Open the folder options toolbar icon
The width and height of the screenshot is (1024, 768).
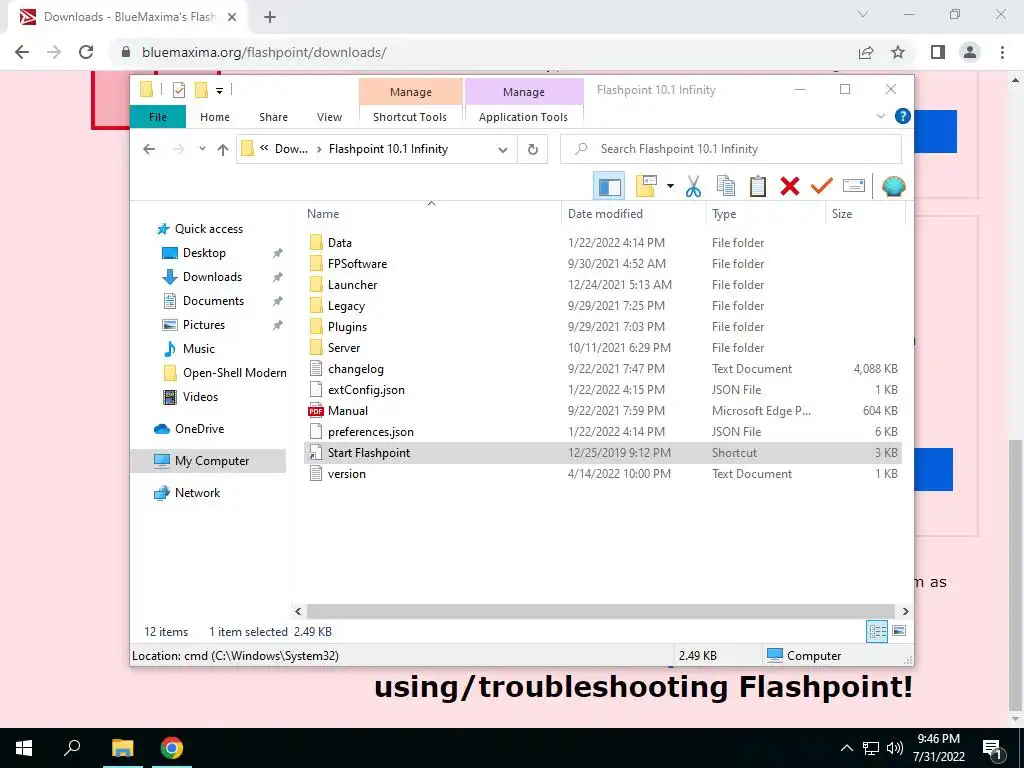pos(646,187)
